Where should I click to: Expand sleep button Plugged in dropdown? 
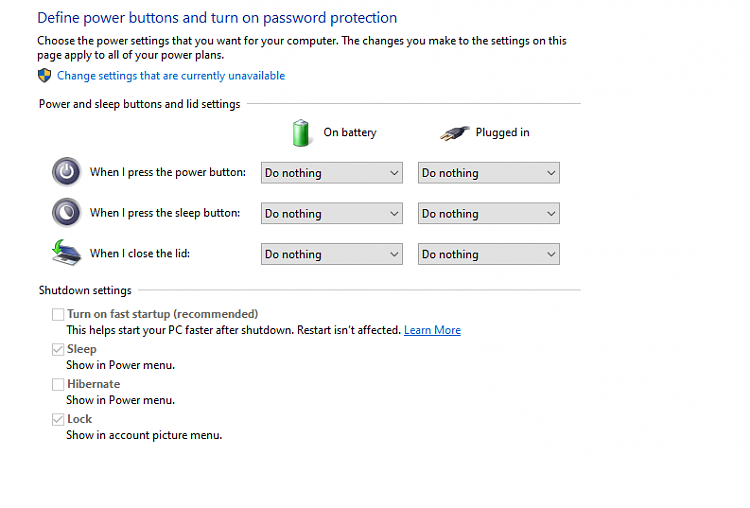pos(488,213)
